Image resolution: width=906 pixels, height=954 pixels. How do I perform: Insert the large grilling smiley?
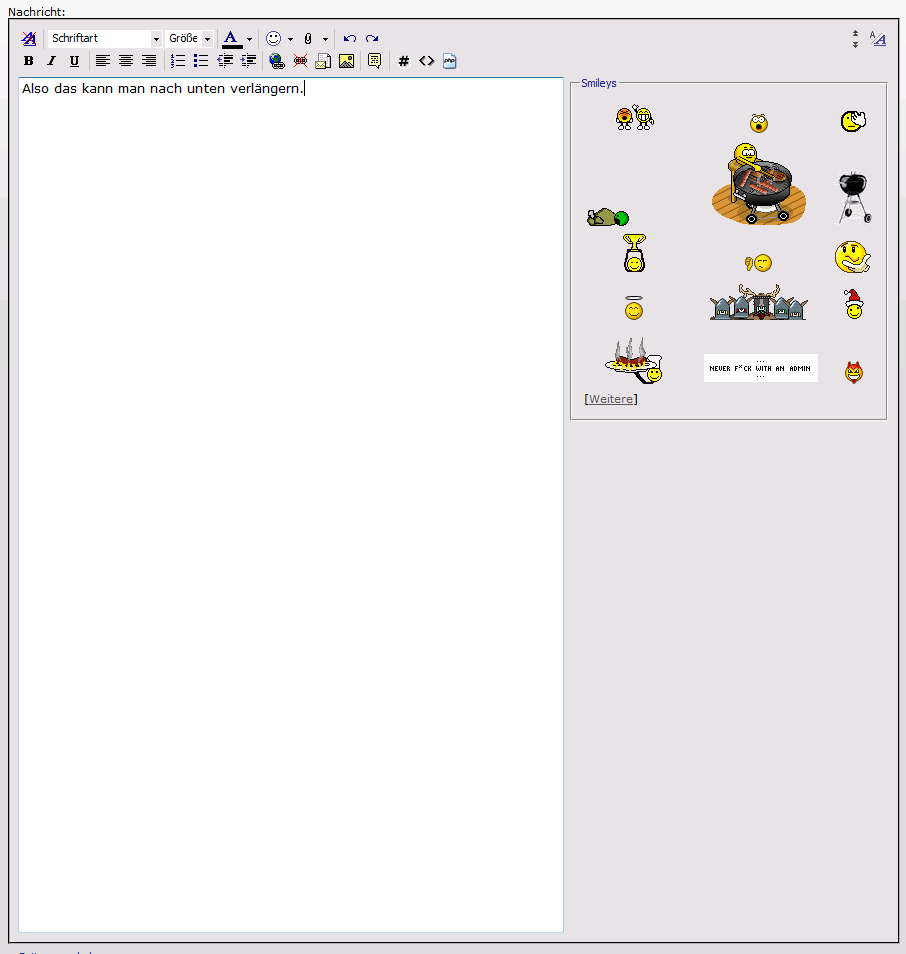[759, 184]
